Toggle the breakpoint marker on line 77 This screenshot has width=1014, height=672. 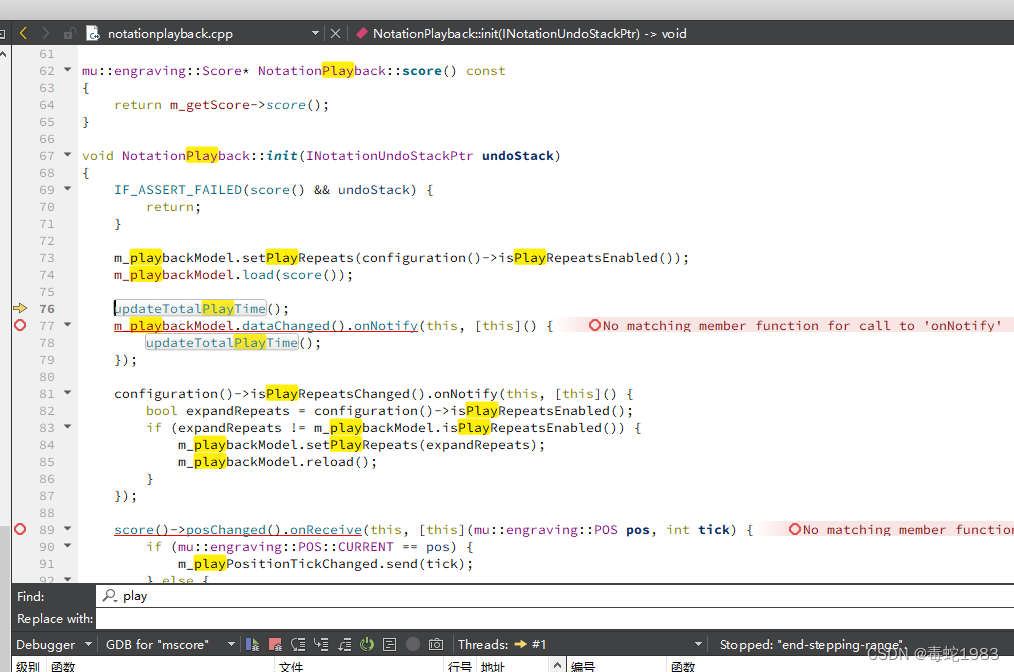coord(20,325)
